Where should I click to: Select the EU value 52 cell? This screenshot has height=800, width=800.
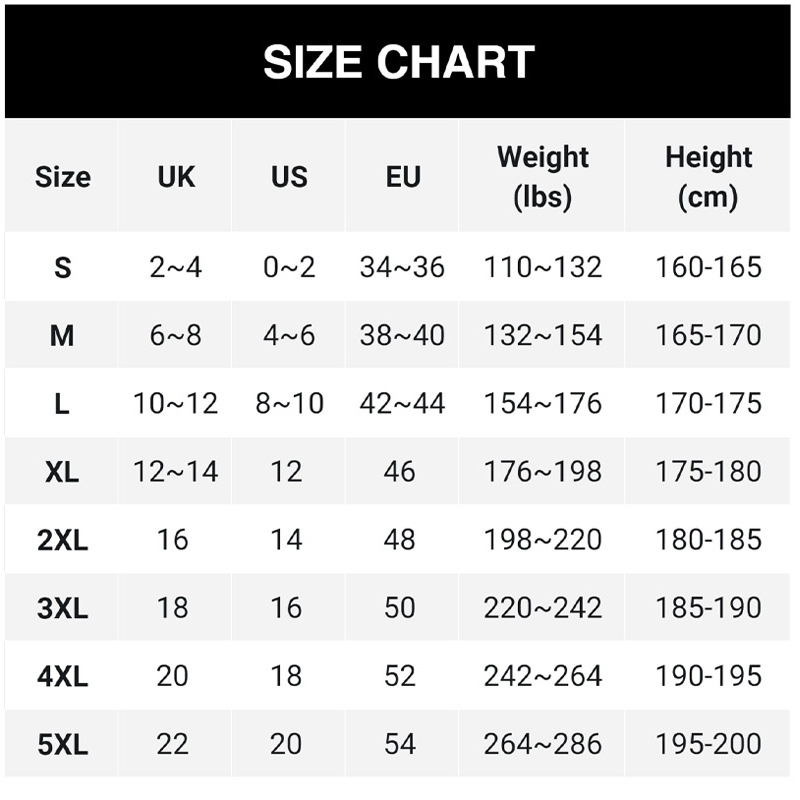tap(400, 676)
